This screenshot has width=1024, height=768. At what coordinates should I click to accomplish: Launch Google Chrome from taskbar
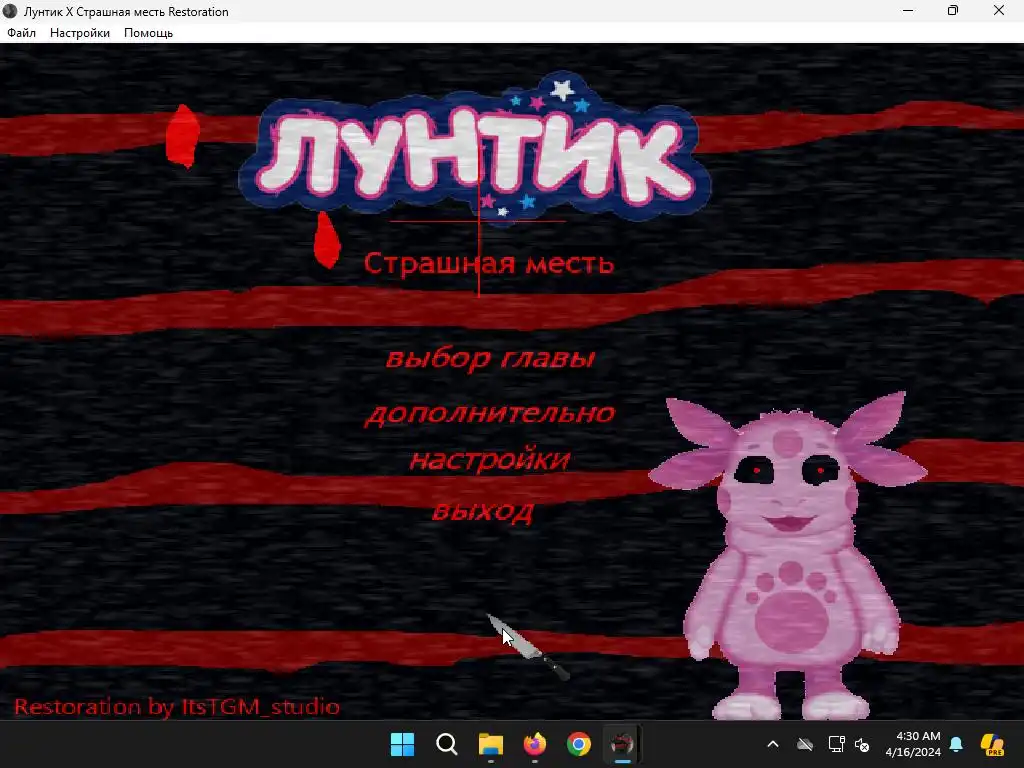579,744
